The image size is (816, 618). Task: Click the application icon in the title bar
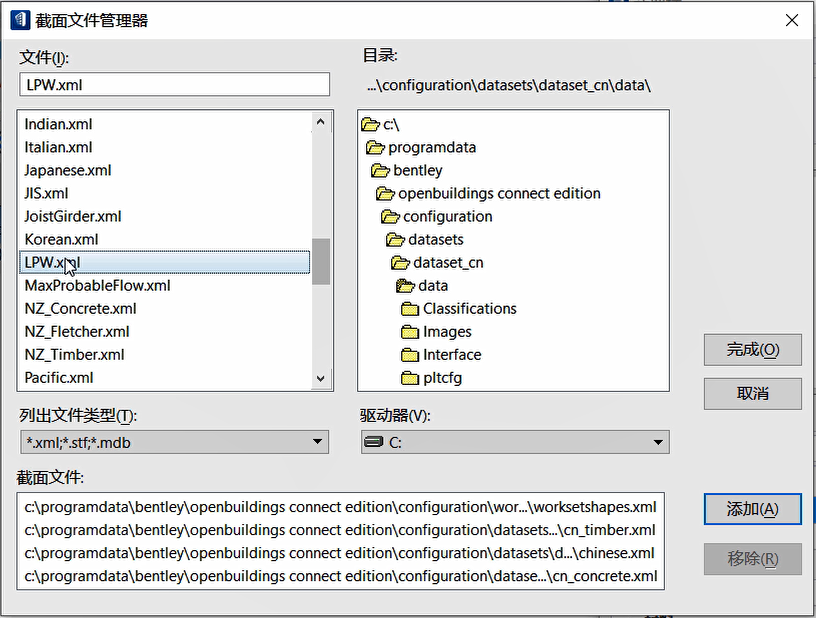[20, 20]
